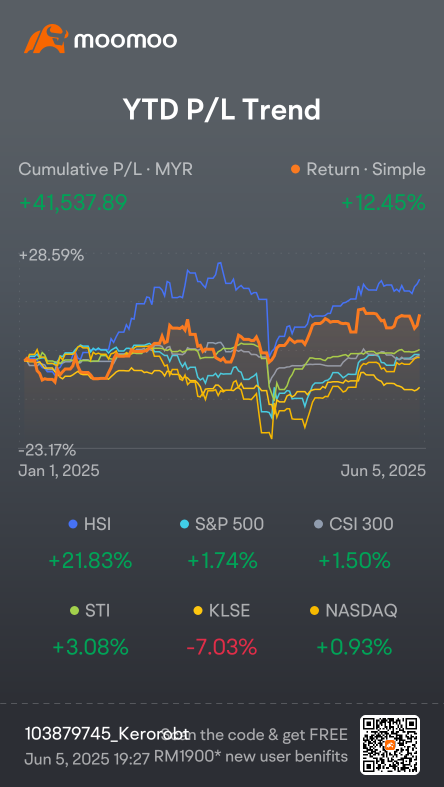Click the gray CSI 300 legend dot

tap(318, 524)
